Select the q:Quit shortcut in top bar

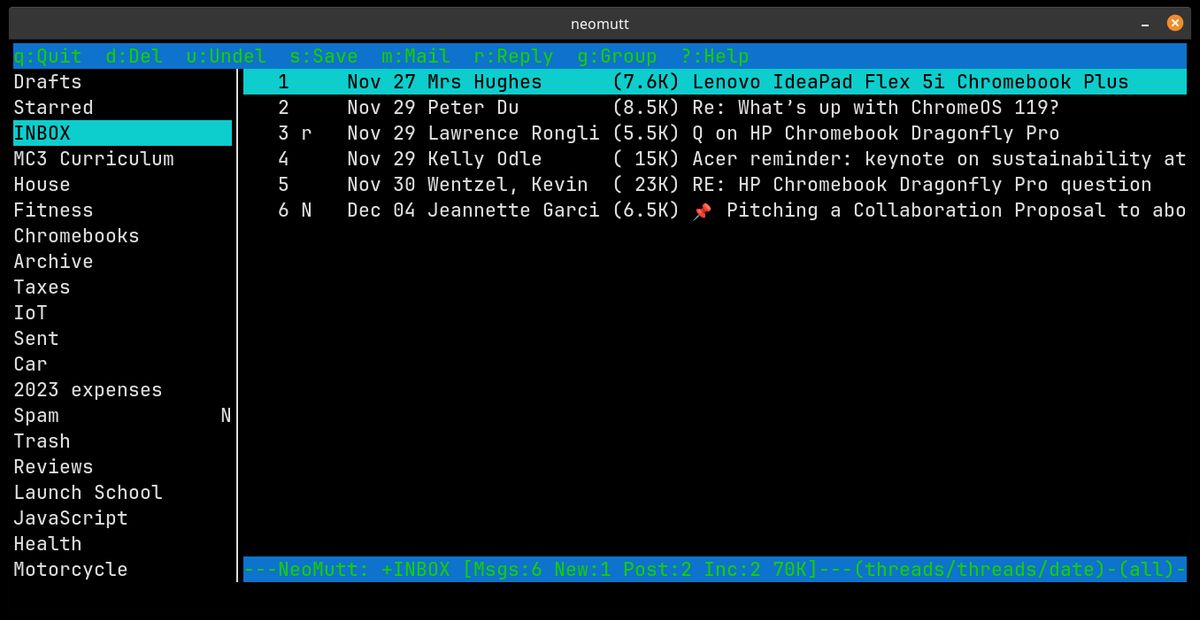click(48, 56)
